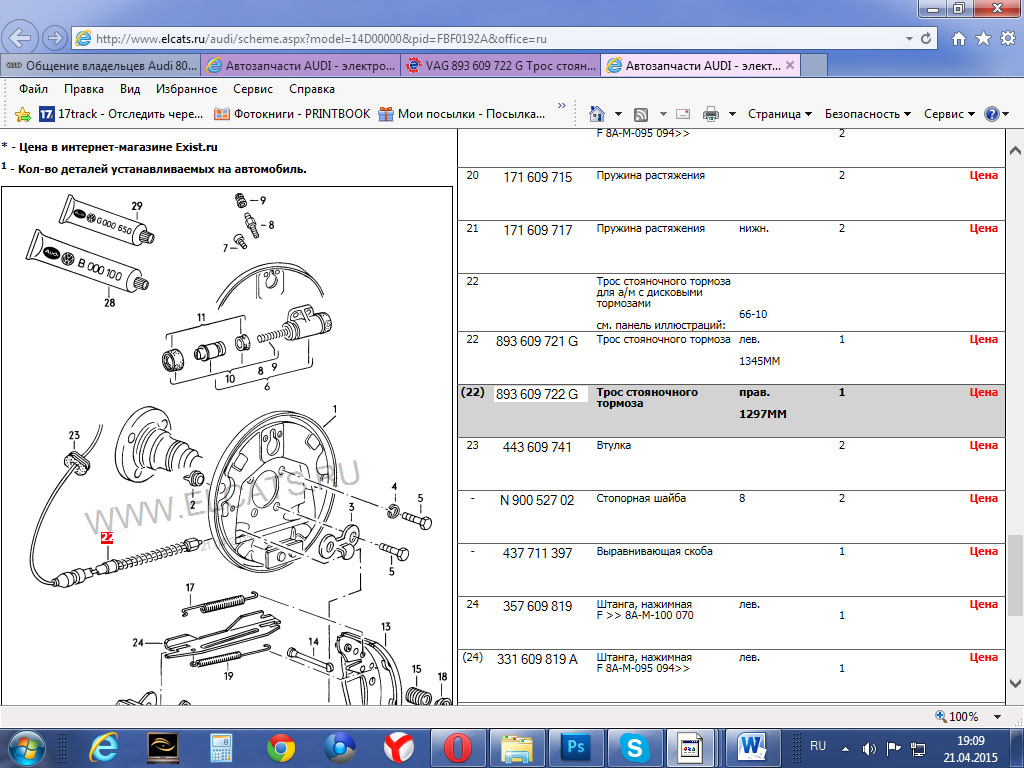The image size is (1024, 768).
Task: Switch to Photoshop in the taskbar
Action: point(575,746)
